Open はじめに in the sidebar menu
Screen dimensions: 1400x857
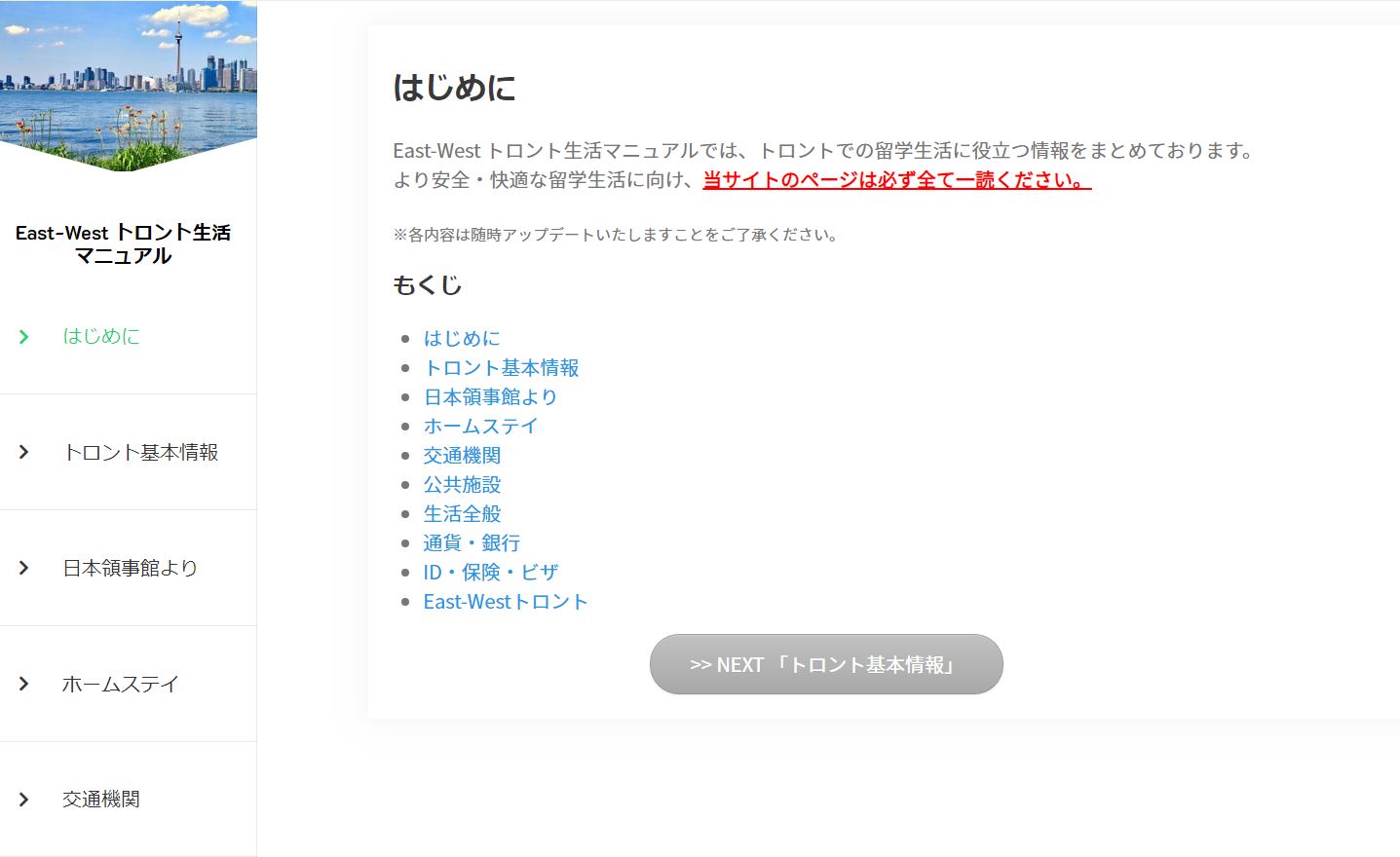point(101,336)
